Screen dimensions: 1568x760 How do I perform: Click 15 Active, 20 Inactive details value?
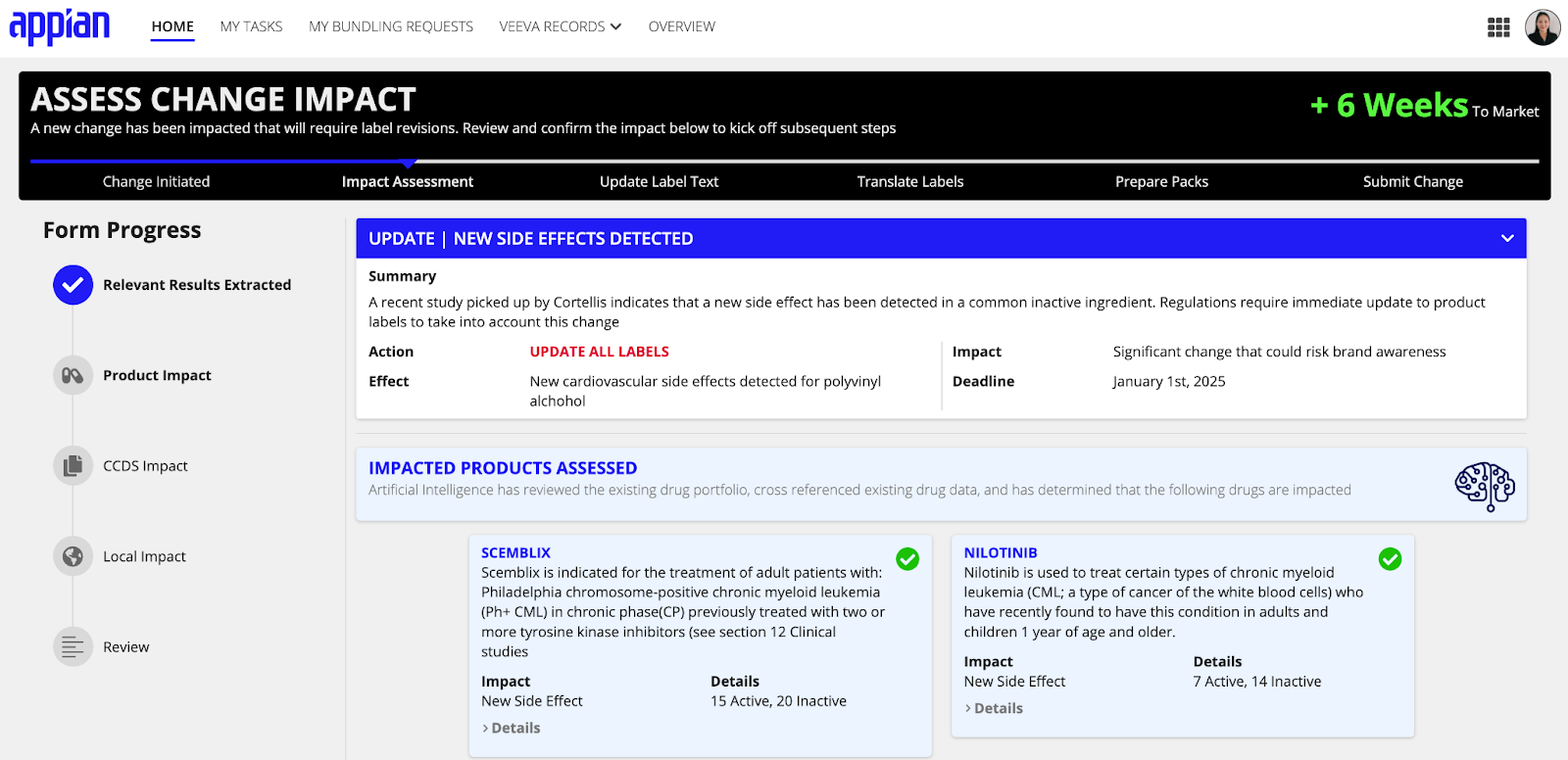779,701
